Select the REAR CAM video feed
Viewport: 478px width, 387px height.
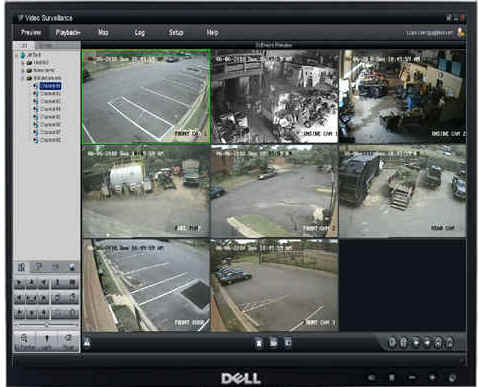pos(402,191)
